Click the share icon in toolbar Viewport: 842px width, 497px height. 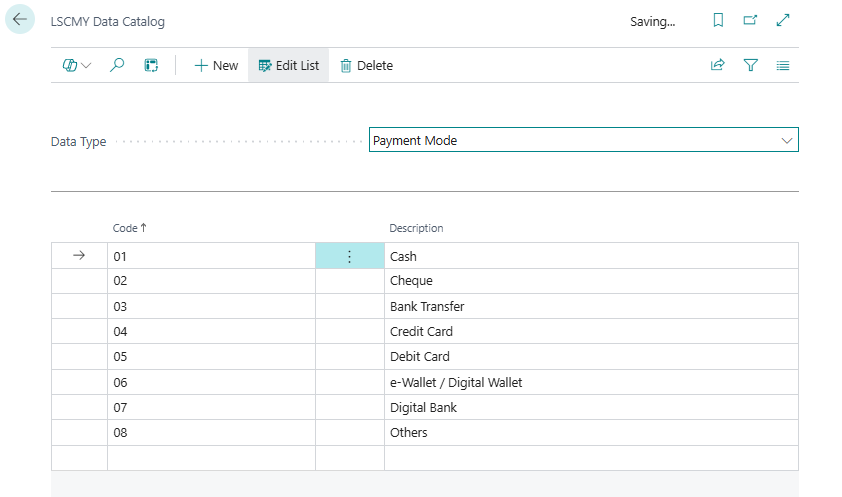(x=717, y=65)
